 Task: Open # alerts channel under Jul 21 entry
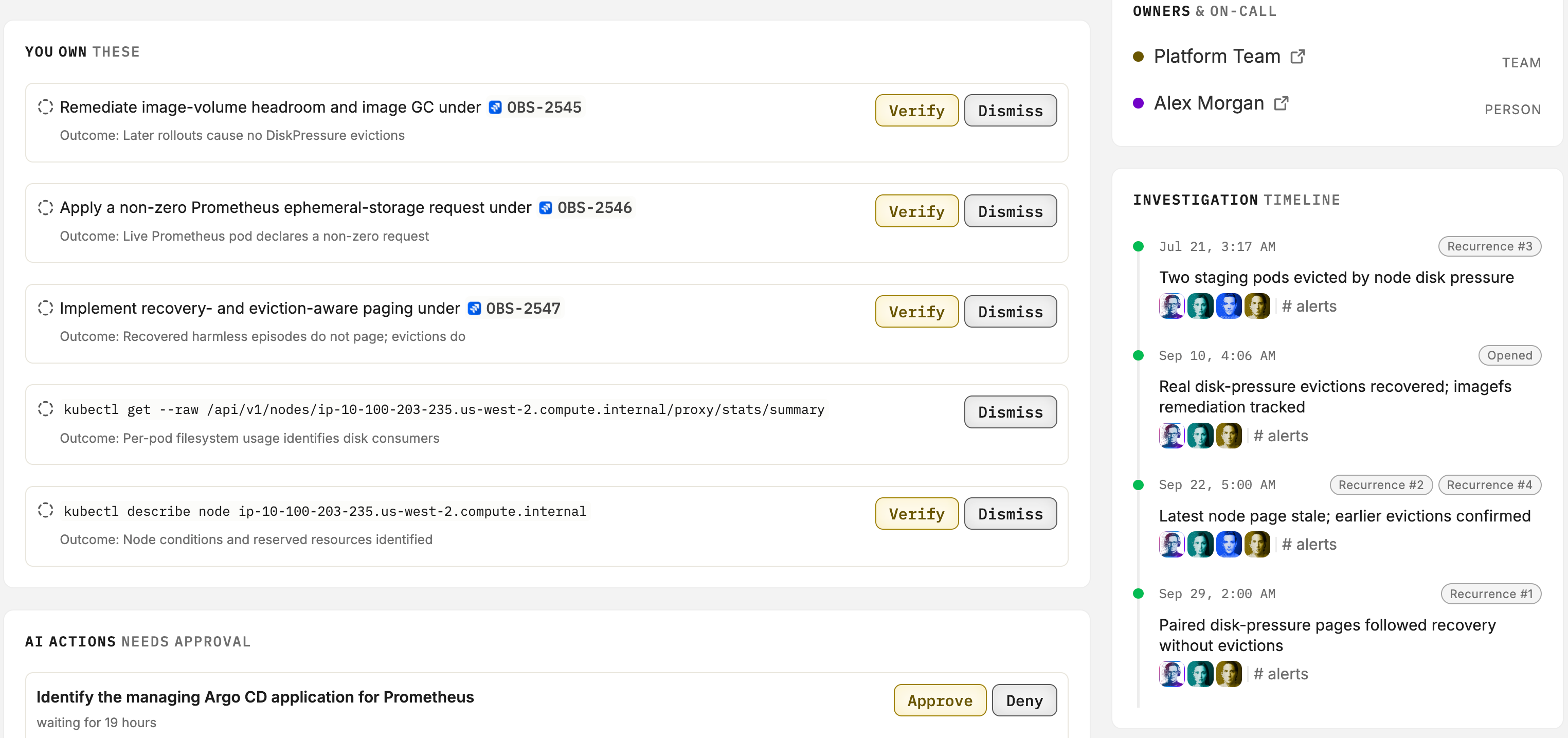[1309, 307]
